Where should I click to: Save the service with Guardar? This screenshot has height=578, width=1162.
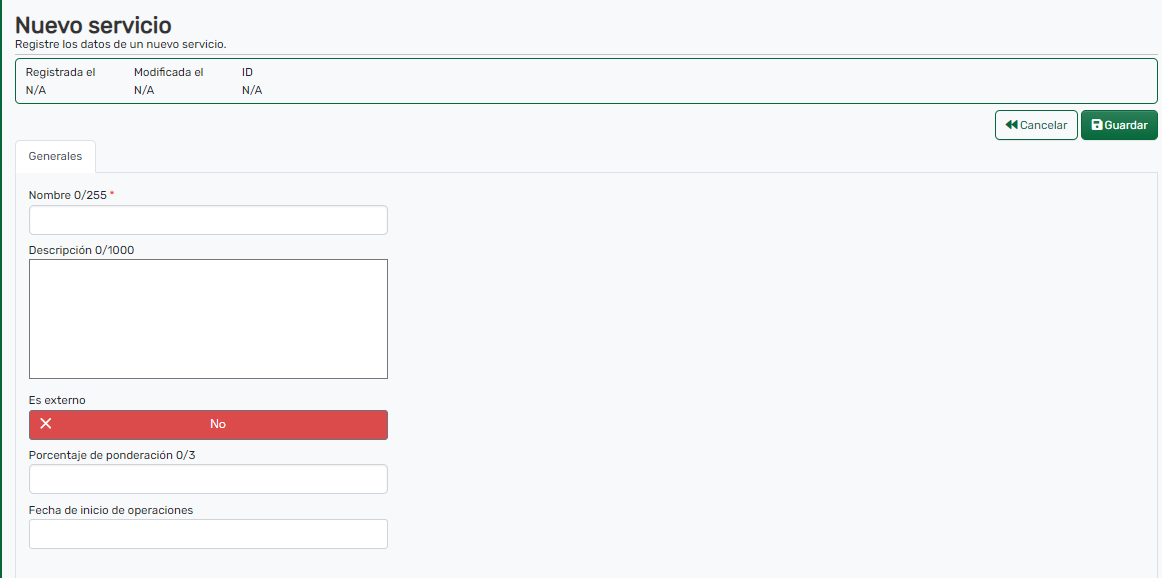pyautogui.click(x=1119, y=125)
